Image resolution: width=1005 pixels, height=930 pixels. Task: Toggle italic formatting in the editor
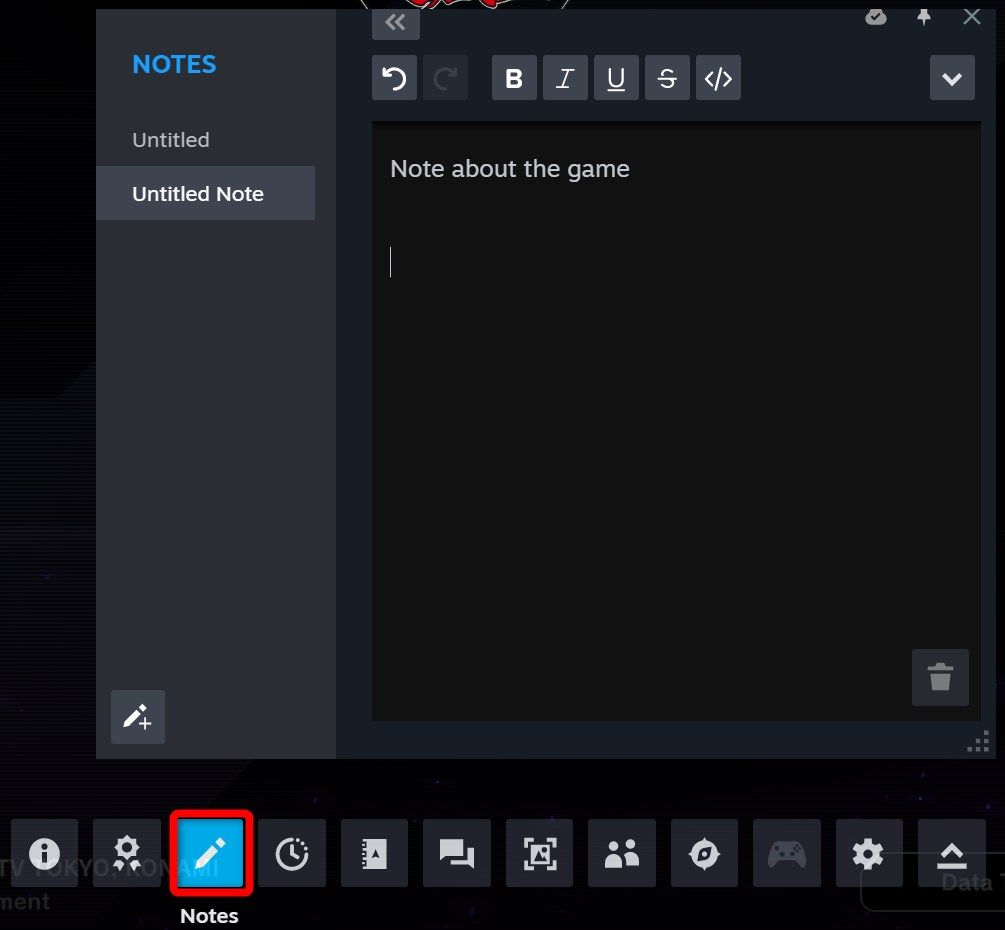tap(565, 77)
